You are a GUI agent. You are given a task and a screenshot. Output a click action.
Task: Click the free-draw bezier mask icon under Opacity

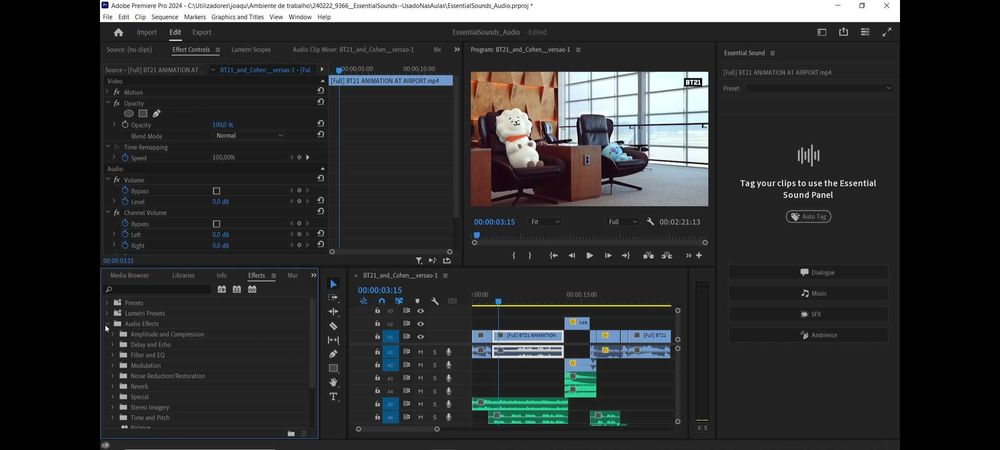pos(156,114)
